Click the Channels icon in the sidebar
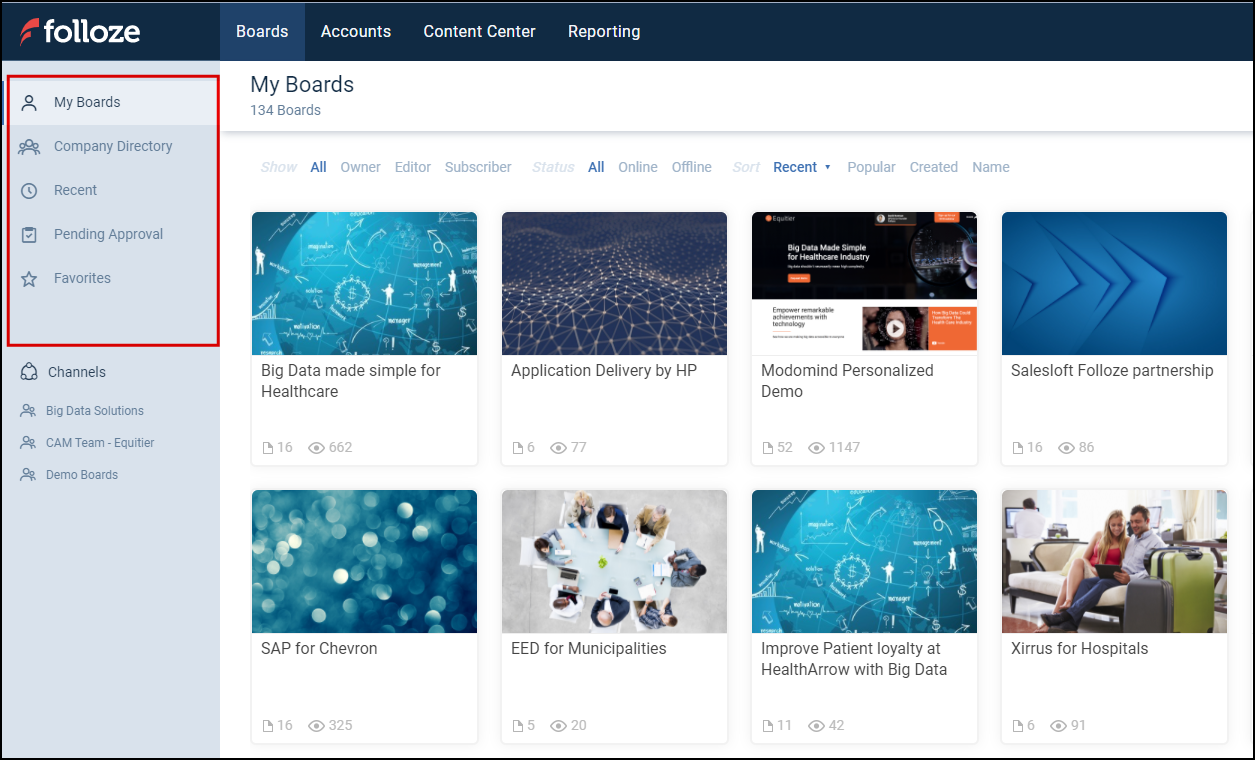Viewport: 1255px width, 760px height. 29,371
